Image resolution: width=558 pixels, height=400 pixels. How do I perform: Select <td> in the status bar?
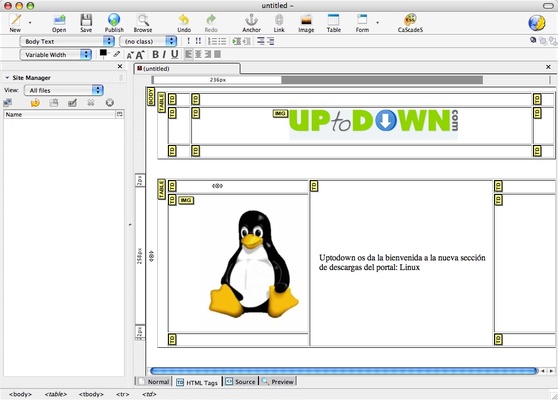click(149, 394)
